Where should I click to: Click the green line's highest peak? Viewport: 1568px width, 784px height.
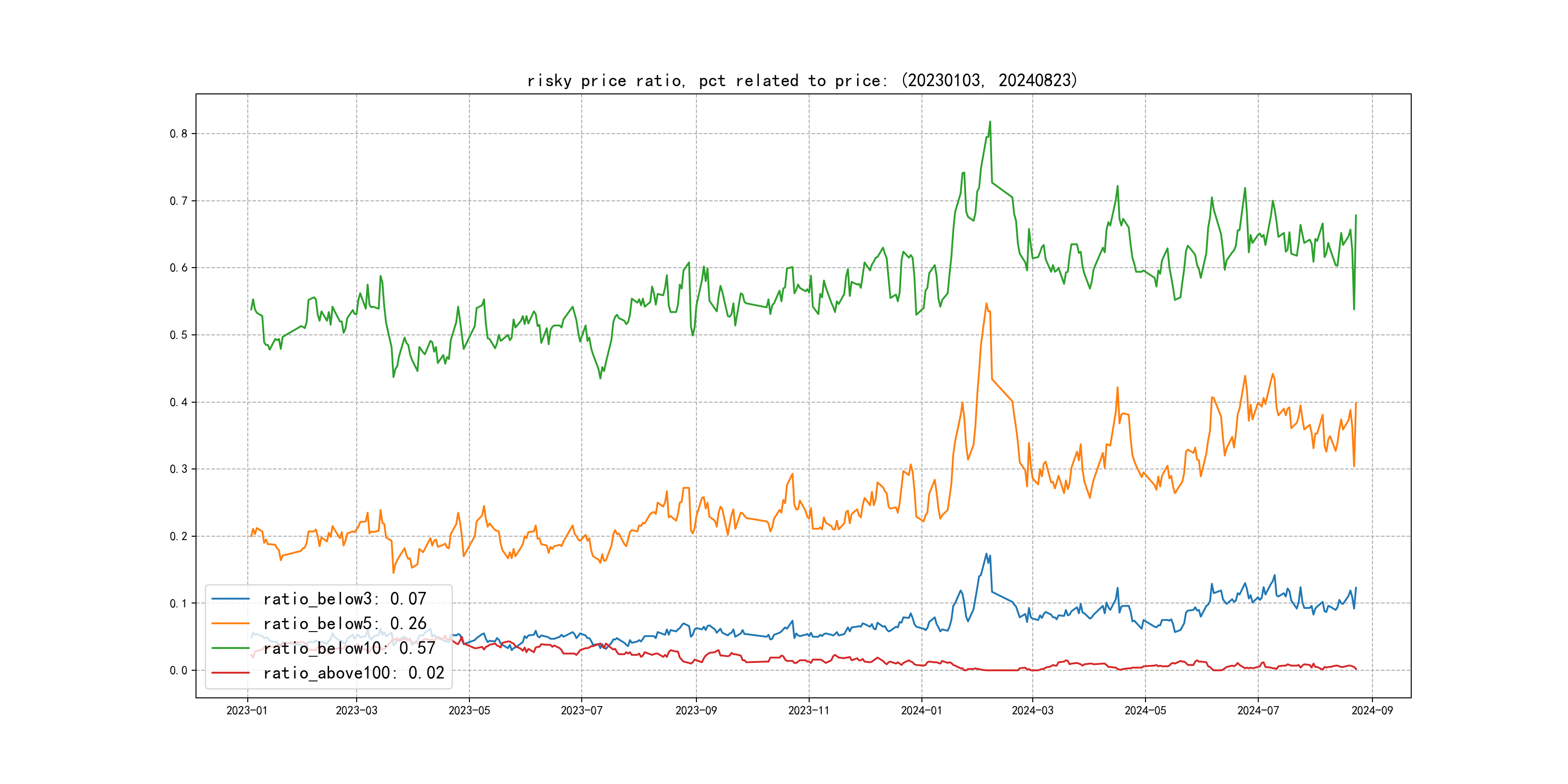990,122
